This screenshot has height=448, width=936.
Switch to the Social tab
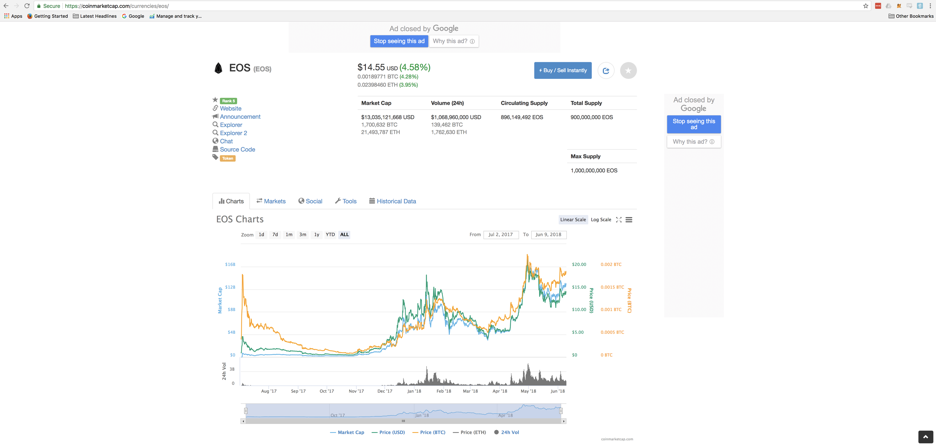tap(310, 201)
